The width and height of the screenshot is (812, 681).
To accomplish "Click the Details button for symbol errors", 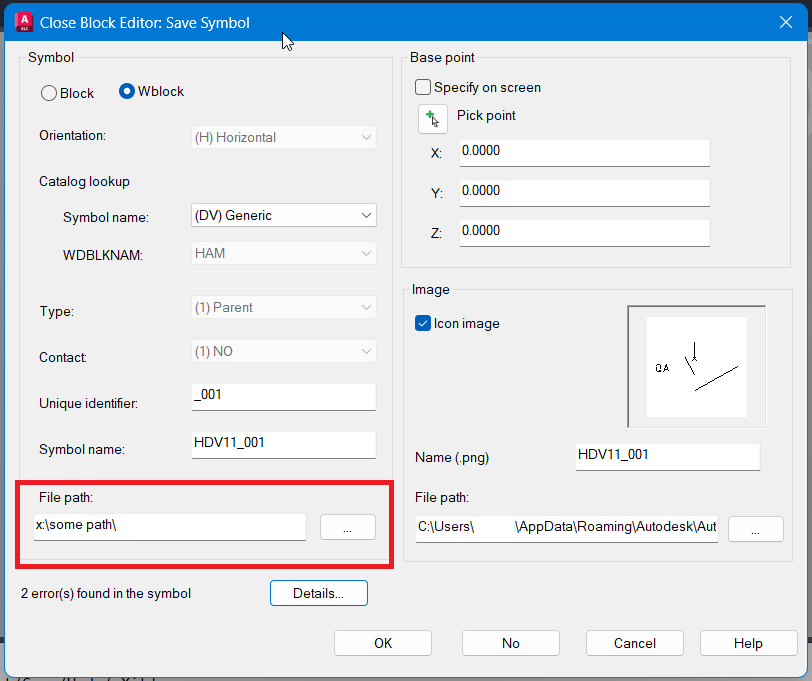I will 318,592.
